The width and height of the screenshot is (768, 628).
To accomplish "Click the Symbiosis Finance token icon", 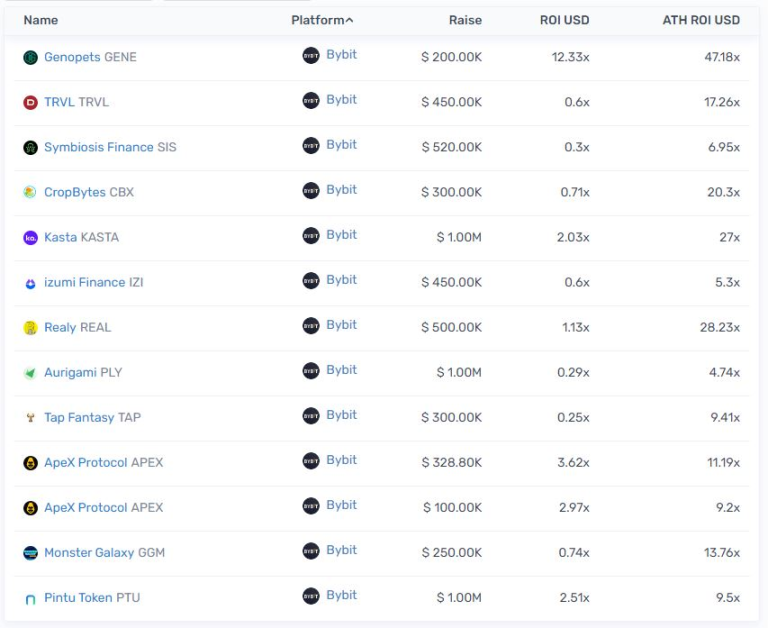I will click(30, 148).
